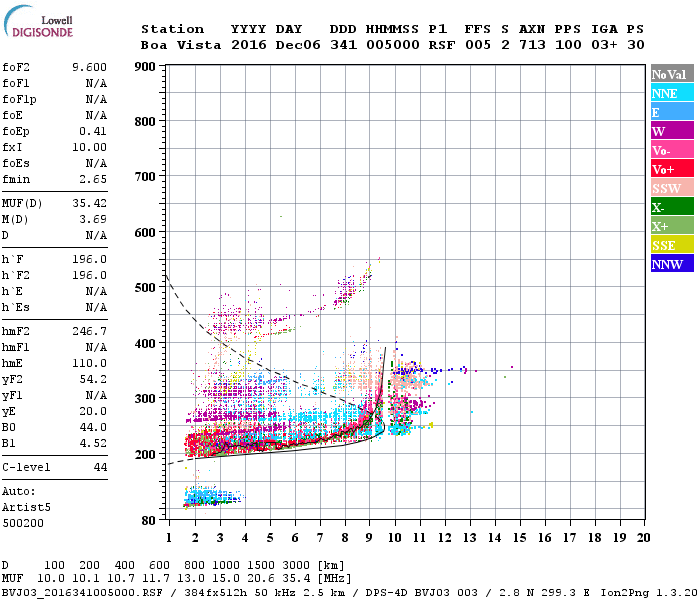Click the 500200 label under Artist5
This screenshot has height=600, width=700.
(23, 523)
